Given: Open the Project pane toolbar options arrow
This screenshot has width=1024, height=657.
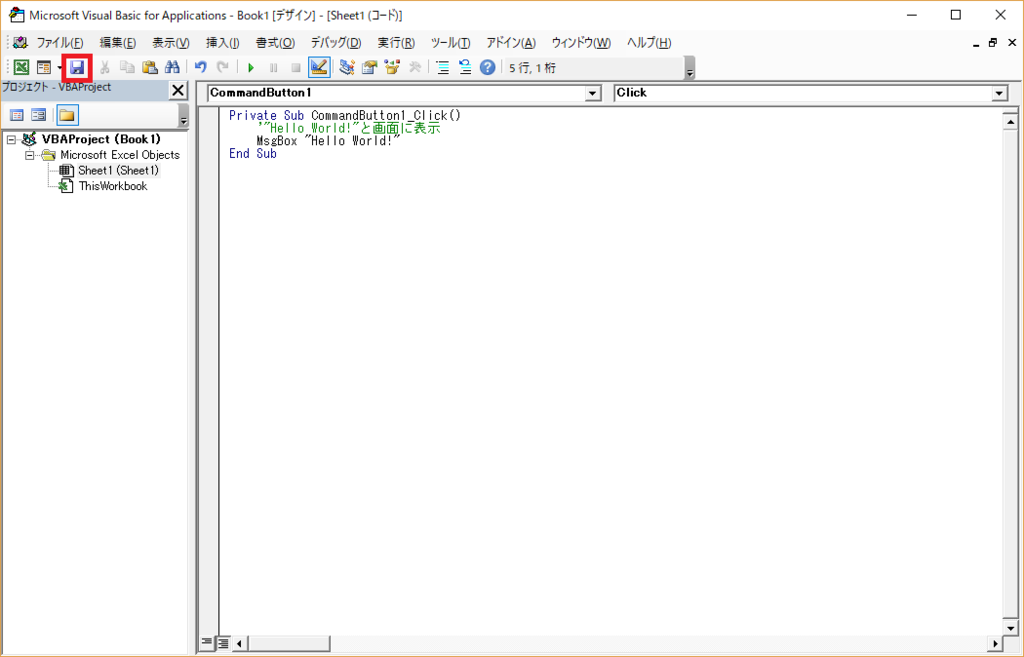Looking at the screenshot, I should click(184, 116).
